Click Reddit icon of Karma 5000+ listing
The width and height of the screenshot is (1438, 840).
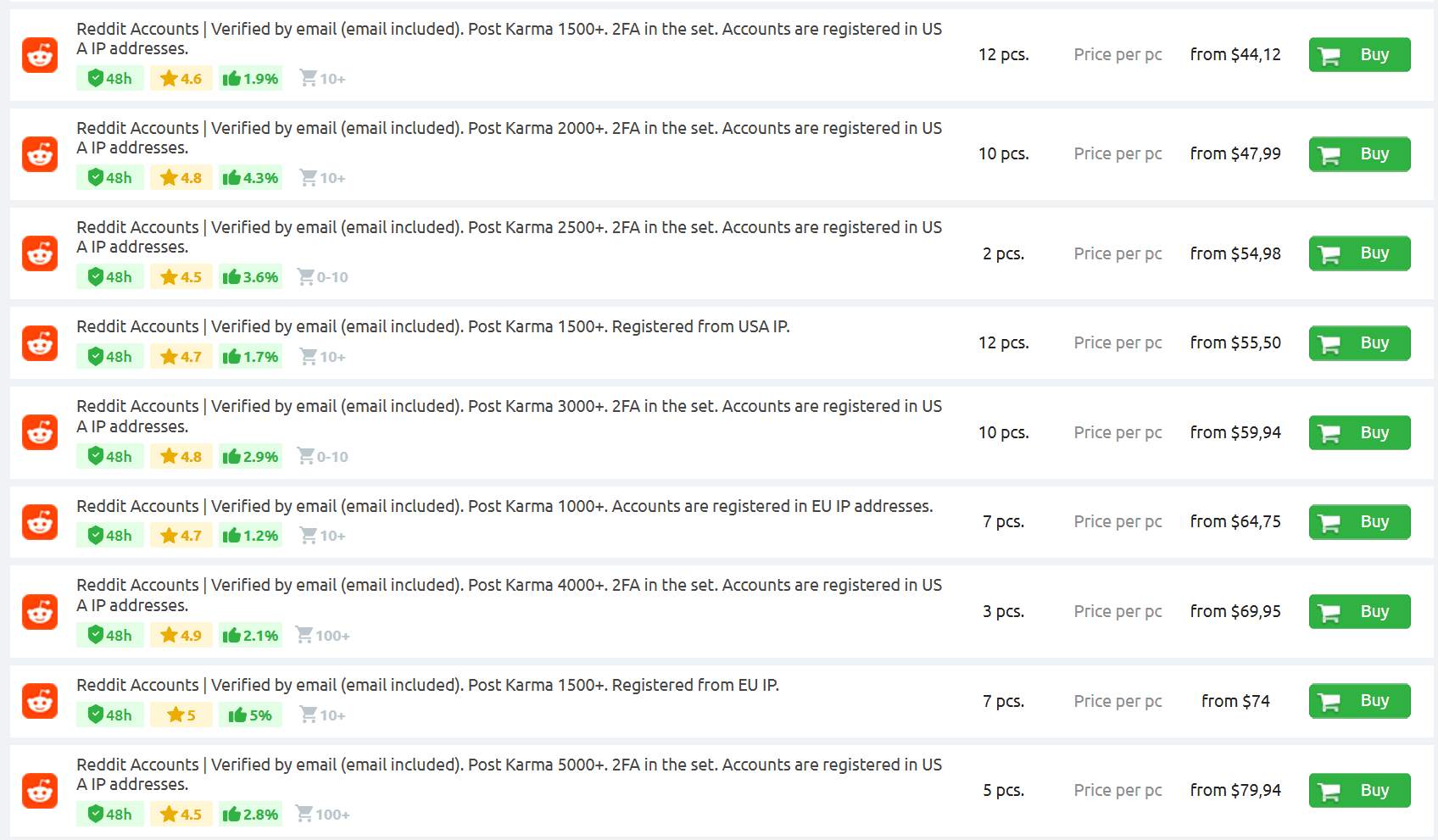(40, 791)
